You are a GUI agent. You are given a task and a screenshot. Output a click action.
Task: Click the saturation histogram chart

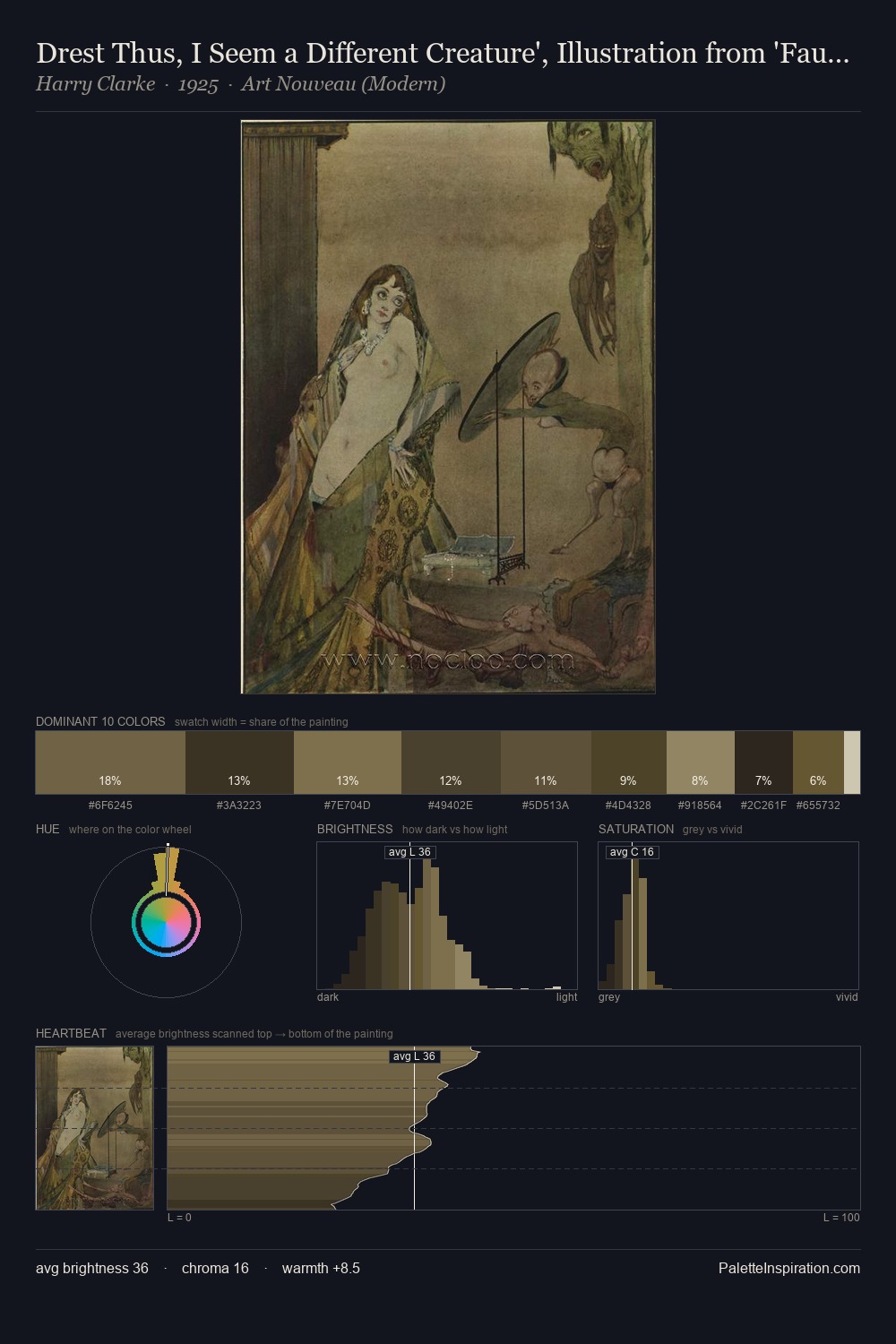click(x=728, y=916)
